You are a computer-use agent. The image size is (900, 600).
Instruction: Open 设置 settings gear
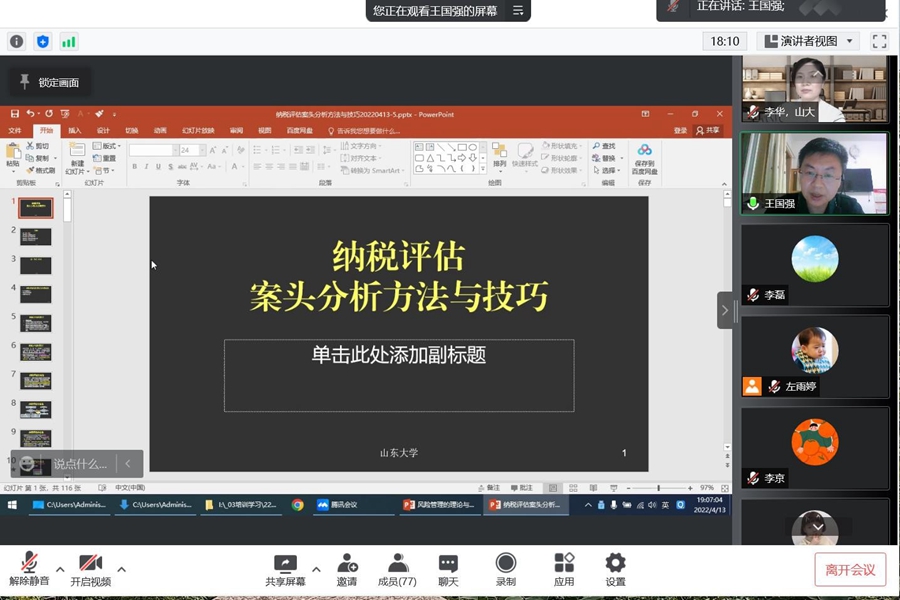[x=615, y=564]
